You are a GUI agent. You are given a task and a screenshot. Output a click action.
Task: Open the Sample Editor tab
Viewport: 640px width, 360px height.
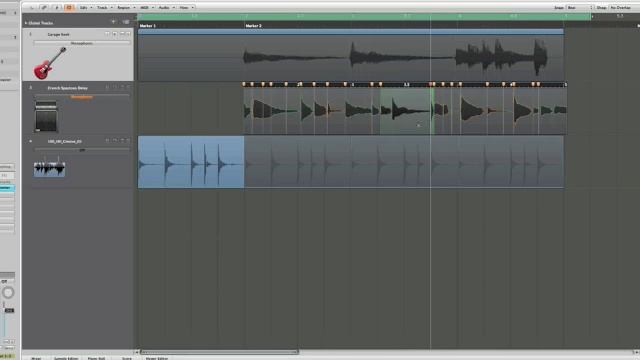(x=65, y=358)
